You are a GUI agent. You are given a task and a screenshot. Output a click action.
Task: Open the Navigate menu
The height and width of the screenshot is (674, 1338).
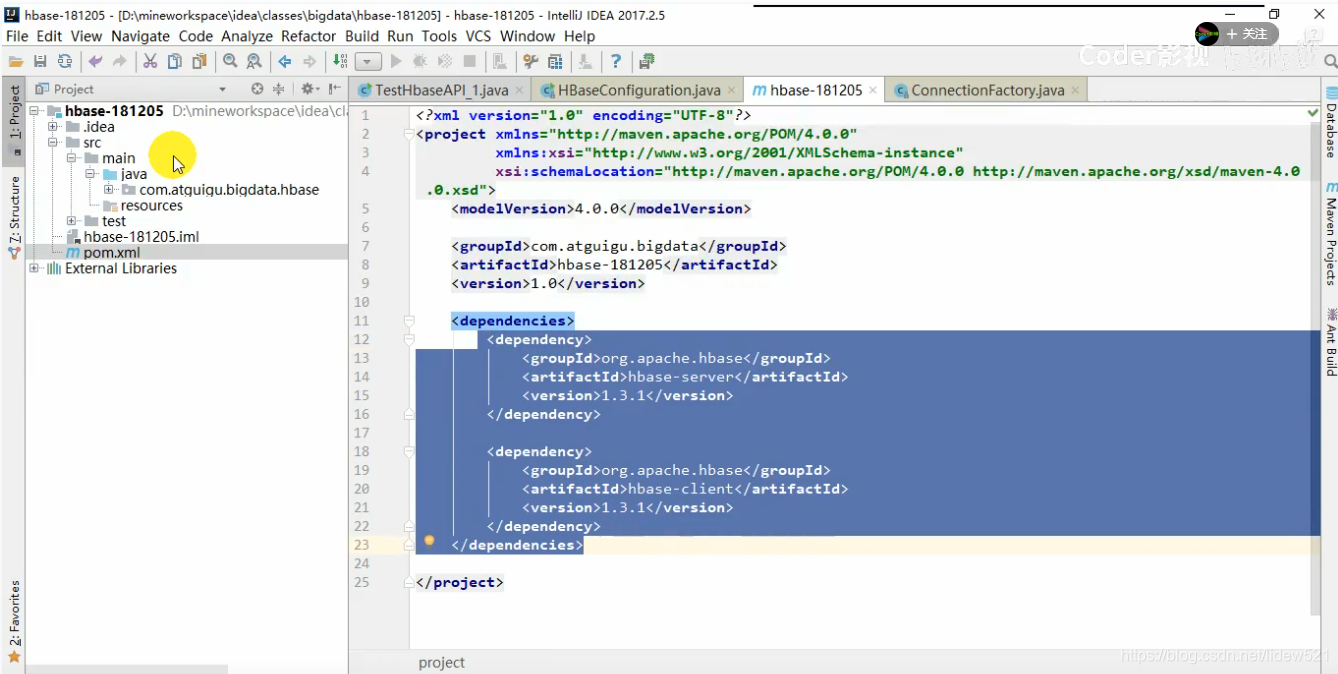point(140,36)
